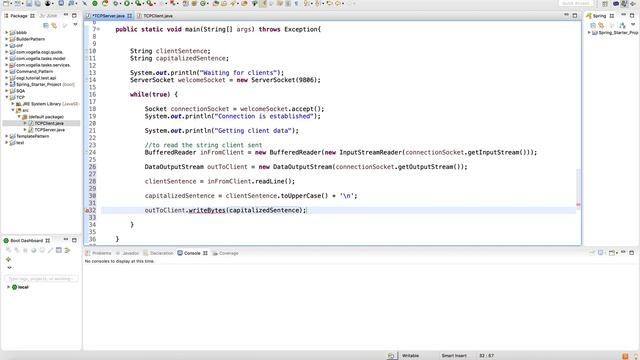
Task: Close the TCPServer.java editor tab
Action: pos(129,16)
